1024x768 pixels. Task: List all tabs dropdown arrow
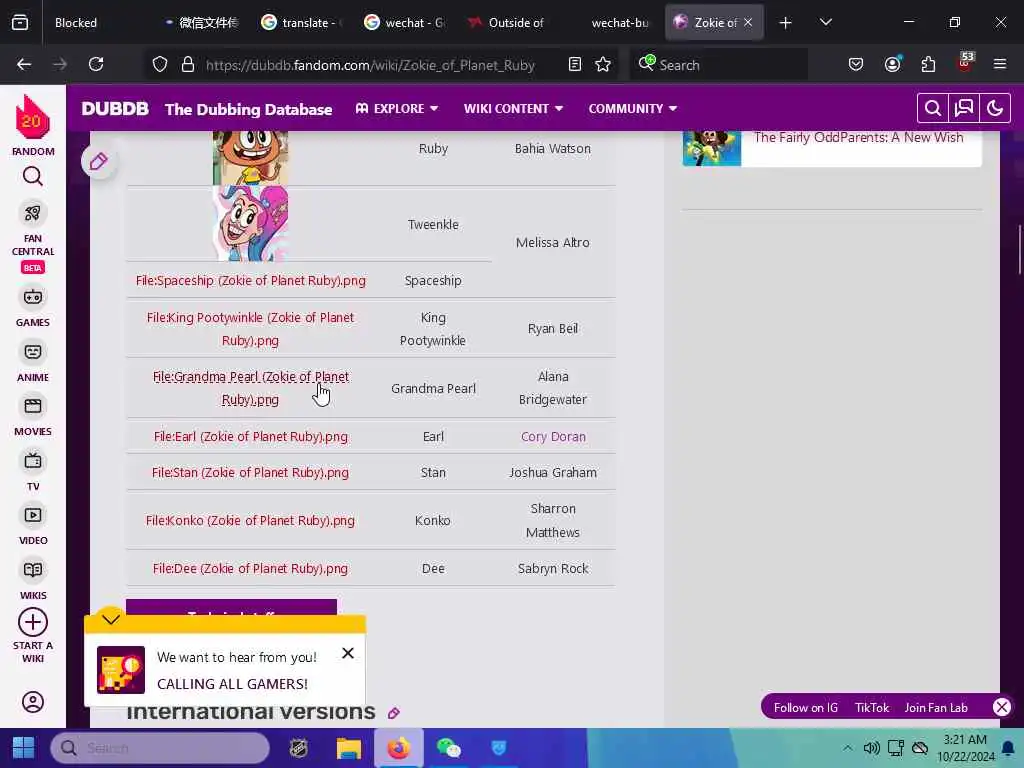pos(825,22)
